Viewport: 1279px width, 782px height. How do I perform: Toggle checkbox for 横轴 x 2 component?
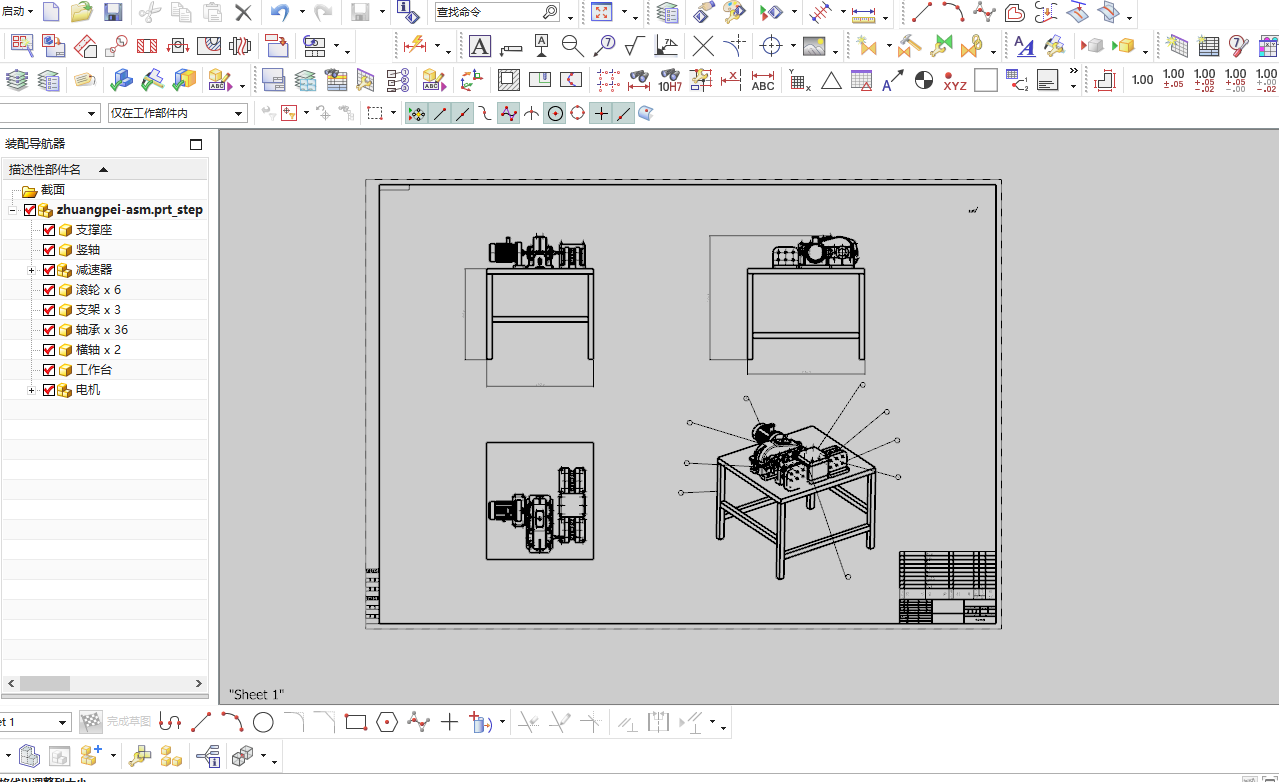[x=49, y=350]
